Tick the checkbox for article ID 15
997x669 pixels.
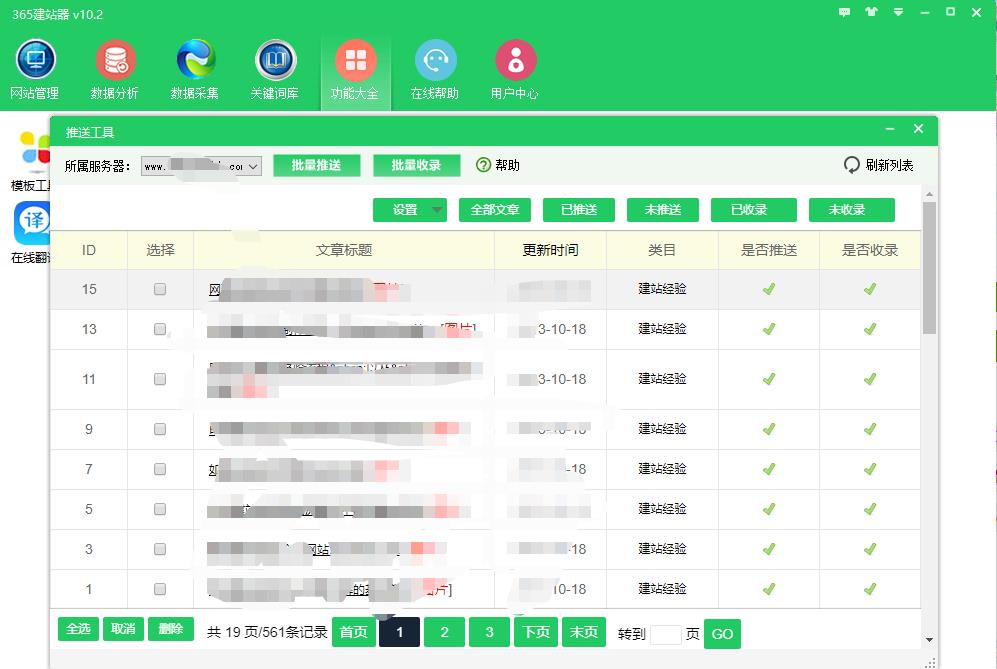(160, 289)
